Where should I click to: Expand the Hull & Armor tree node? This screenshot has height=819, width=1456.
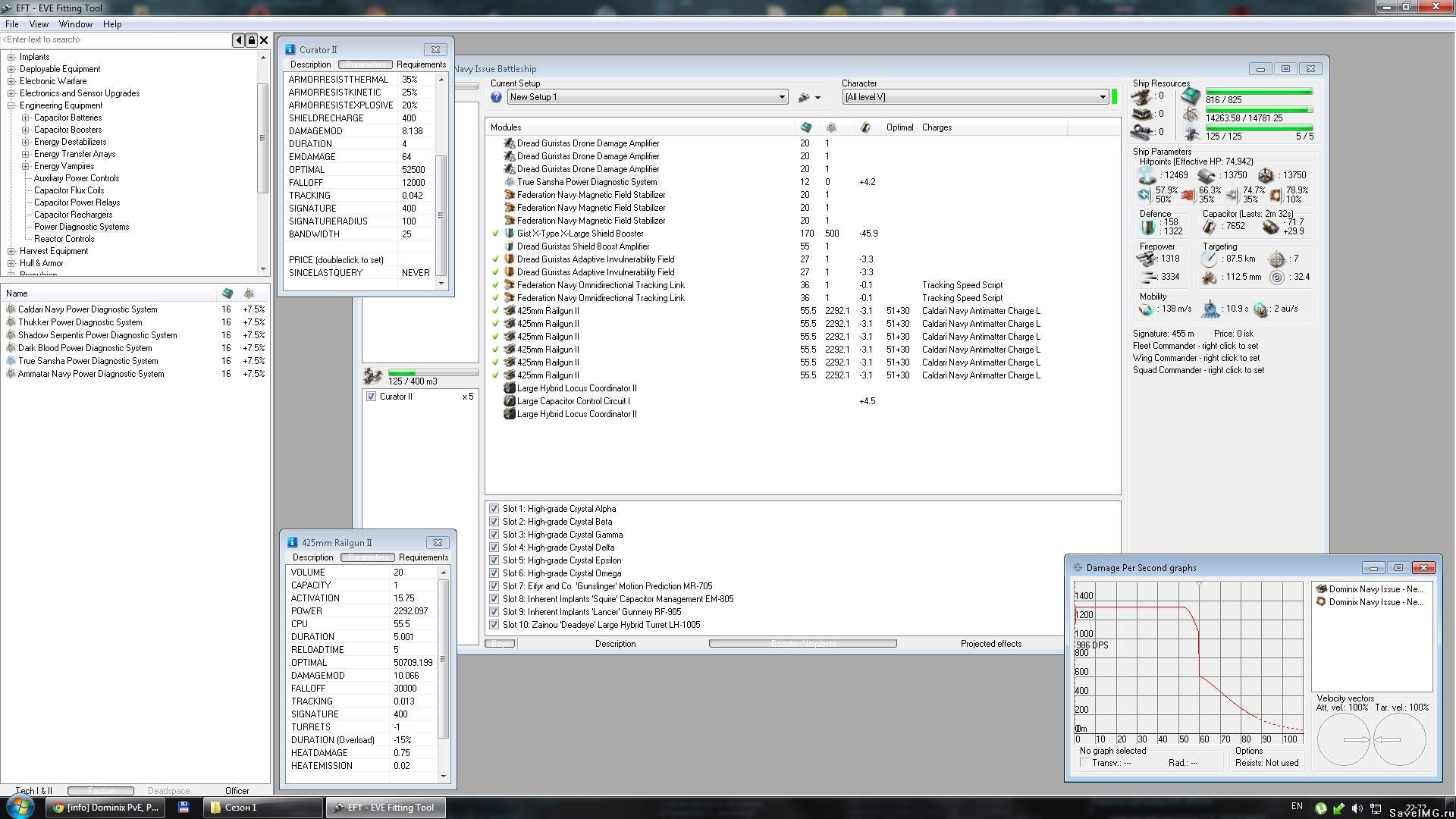click(11, 263)
